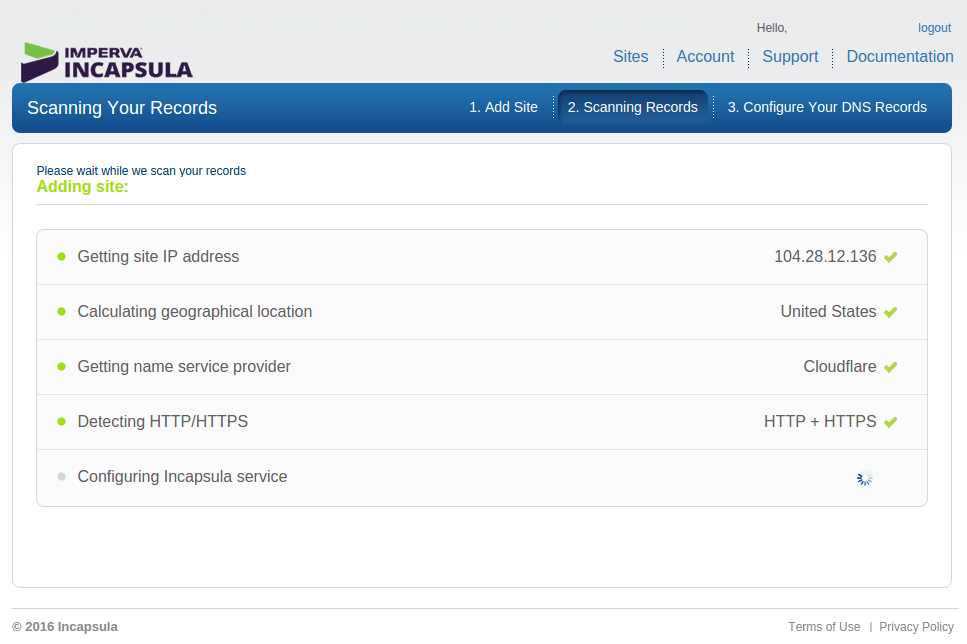The image size is (967, 644).
Task: Click the Imperva Incapsula logo
Action: tap(107, 61)
